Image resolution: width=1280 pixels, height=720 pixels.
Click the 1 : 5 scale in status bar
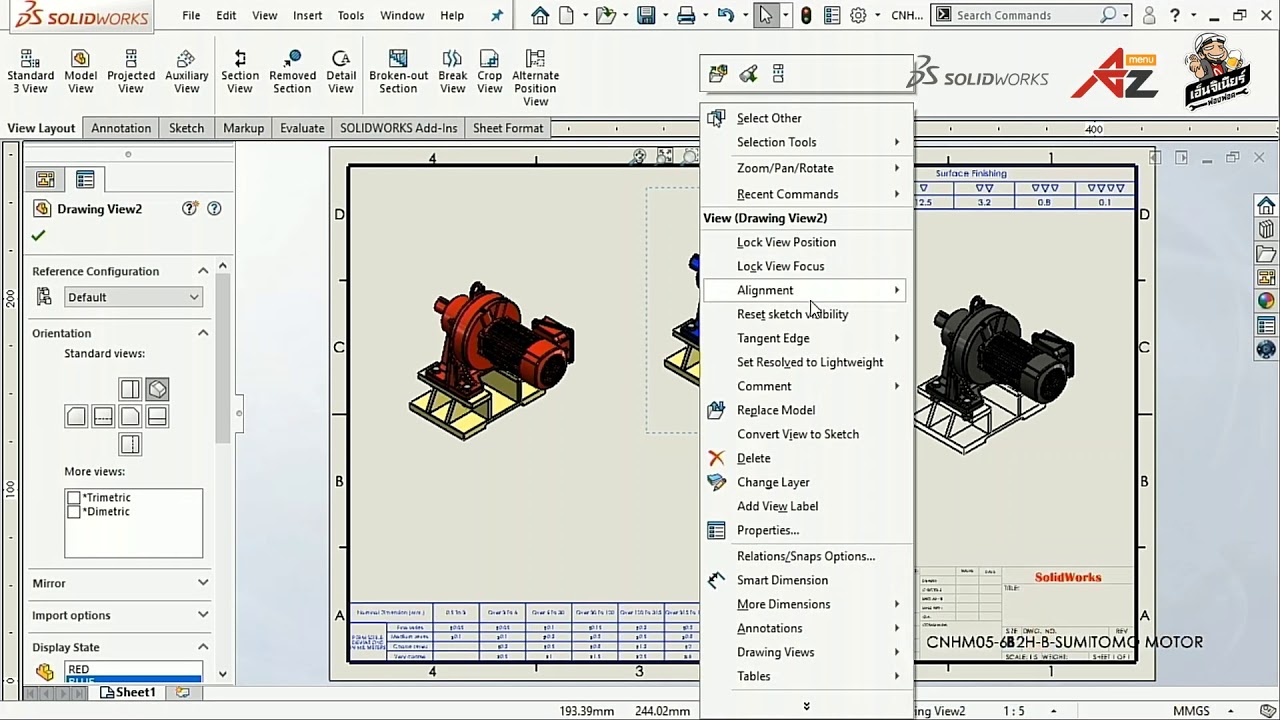1014,711
